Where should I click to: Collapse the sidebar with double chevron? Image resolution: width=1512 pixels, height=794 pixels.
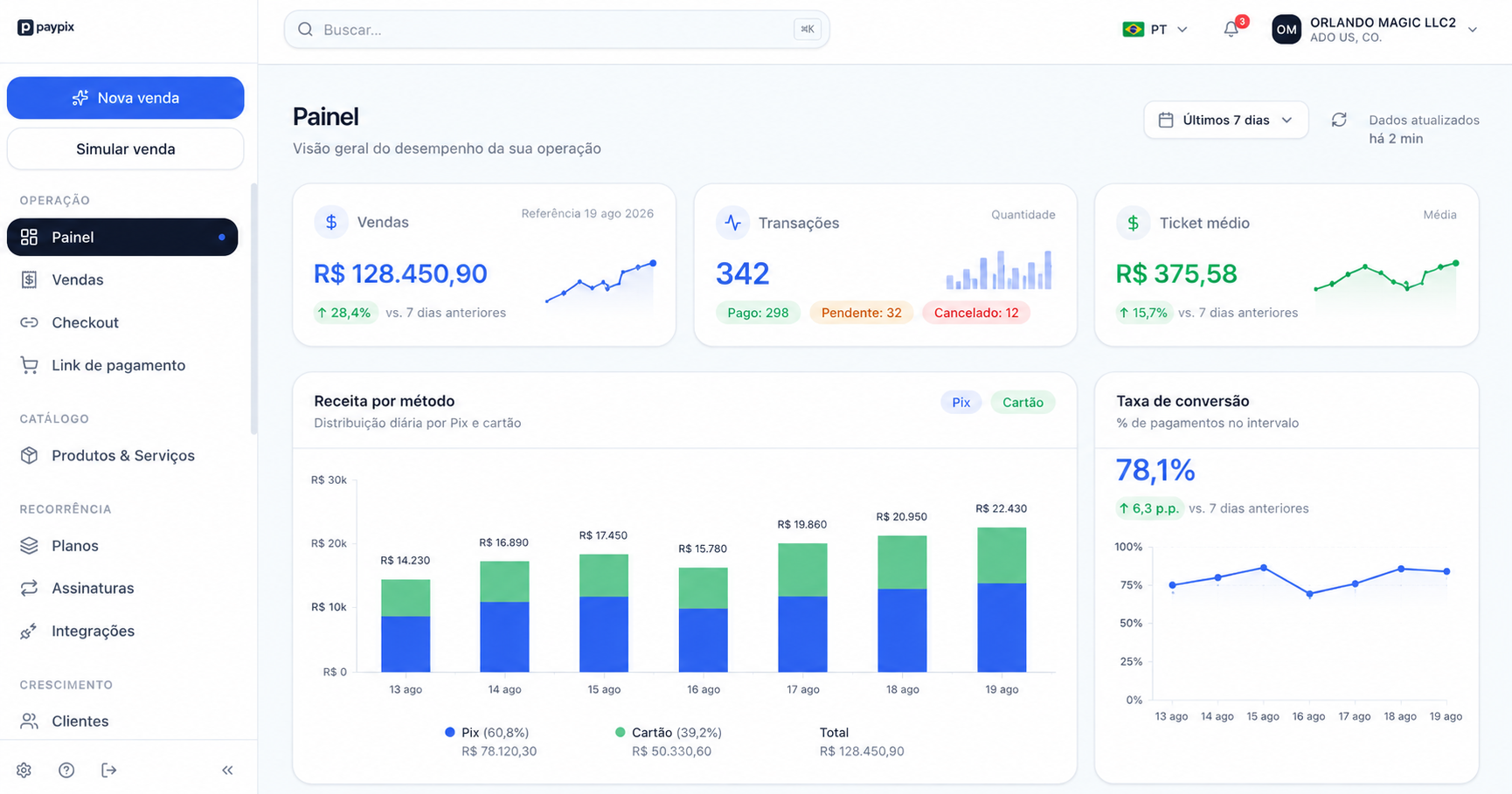pos(227,770)
